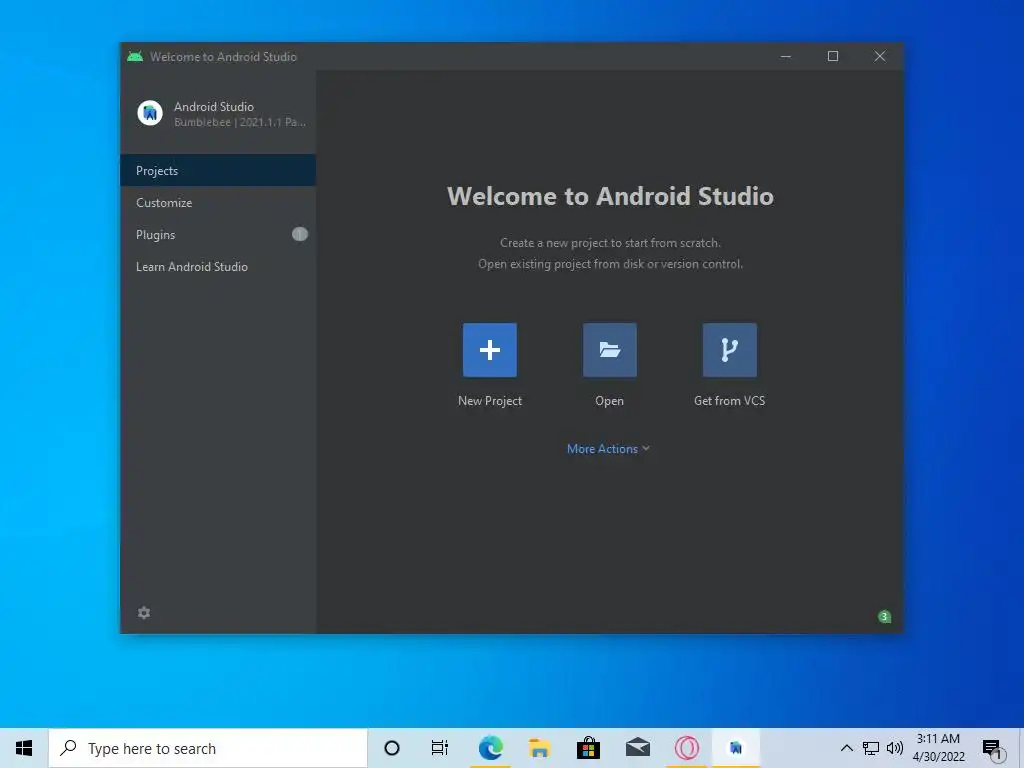Image resolution: width=1024 pixels, height=768 pixels.
Task: Click the New Project plus icon
Action: (490, 350)
